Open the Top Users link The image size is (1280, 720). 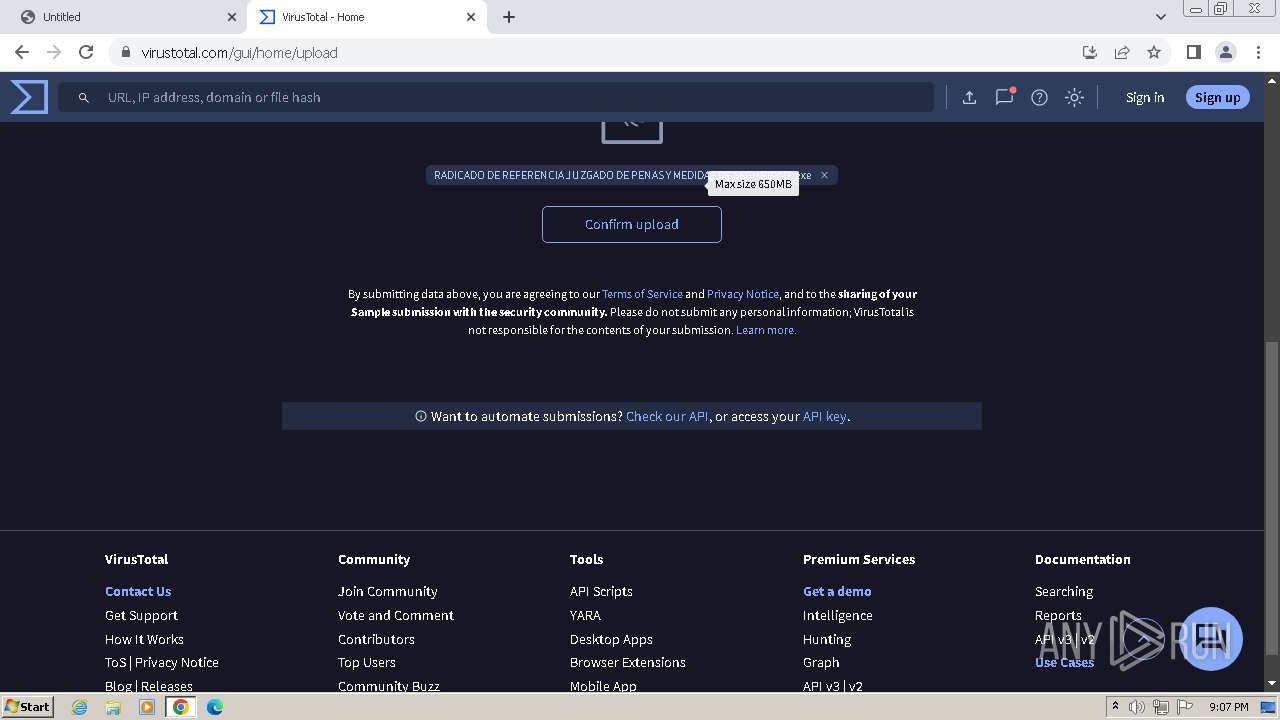[367, 662]
